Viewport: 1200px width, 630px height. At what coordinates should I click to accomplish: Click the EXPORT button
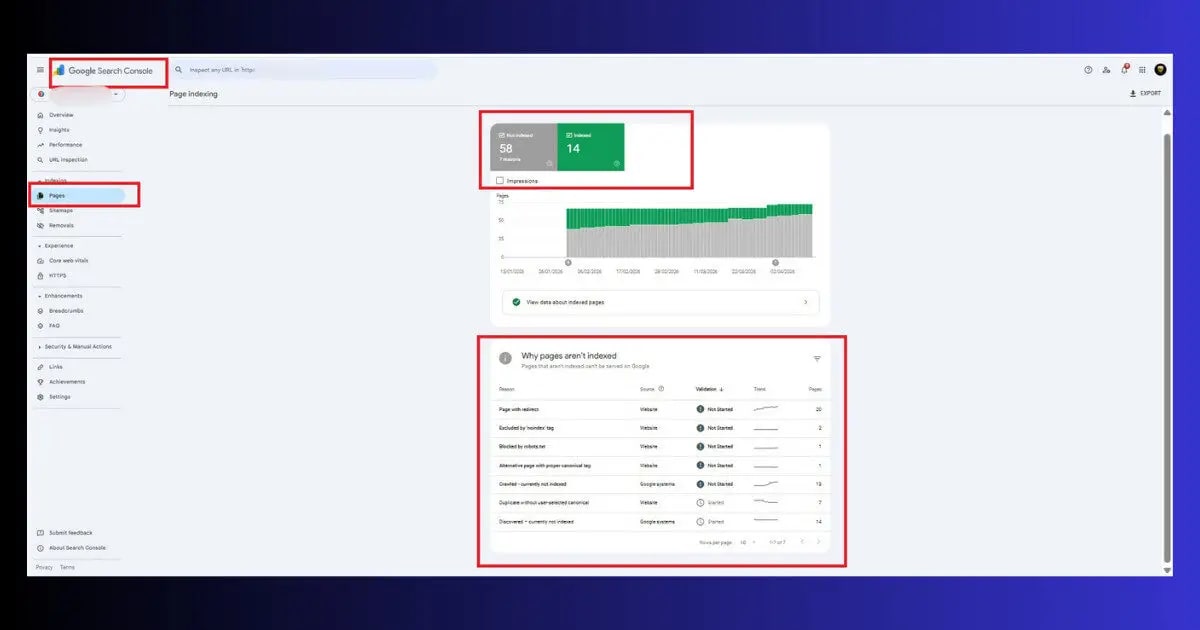click(1143, 92)
